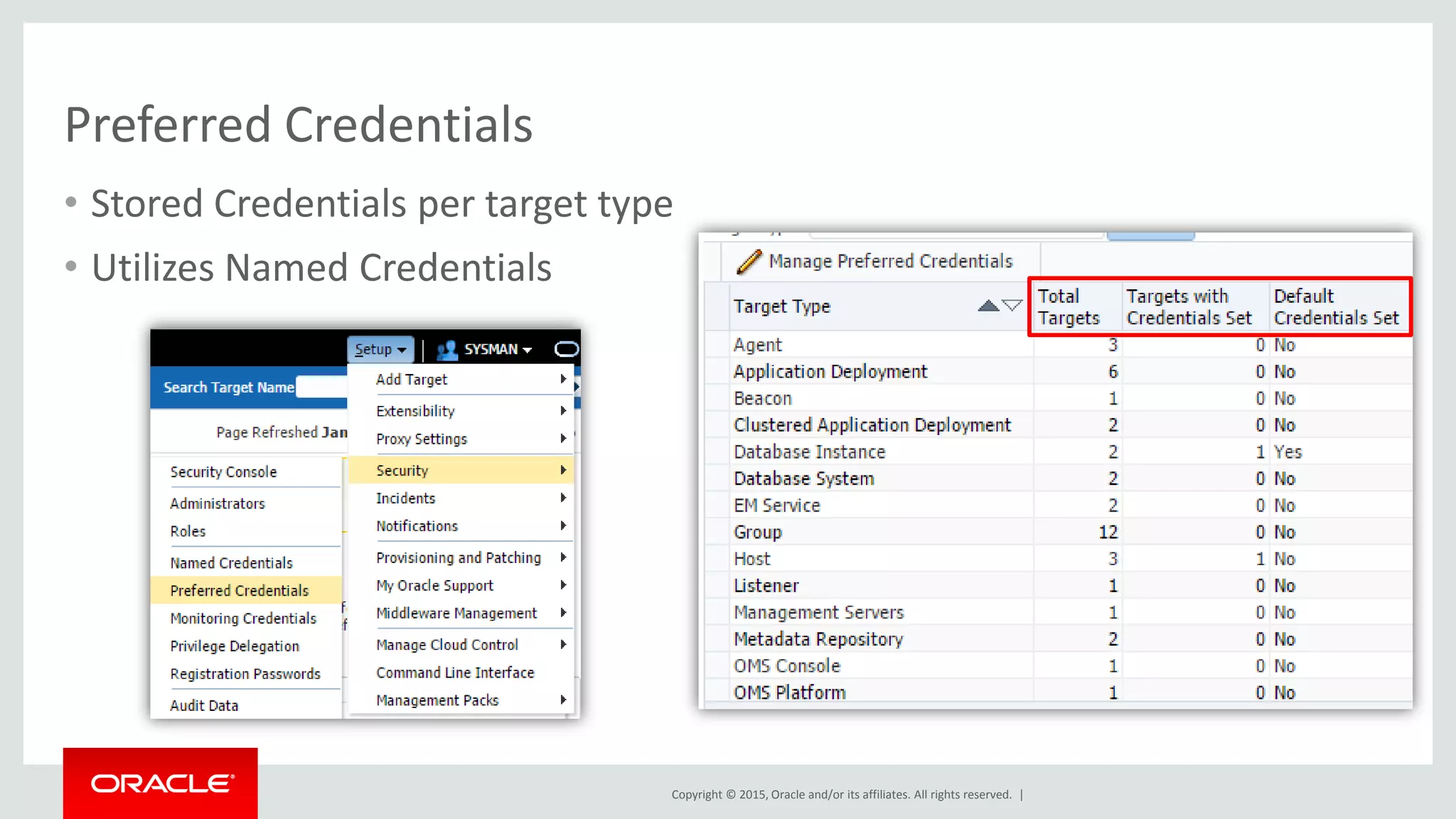Screen dimensions: 1456x819
Task: Expand the Incidents submenu arrow
Action: pos(563,498)
